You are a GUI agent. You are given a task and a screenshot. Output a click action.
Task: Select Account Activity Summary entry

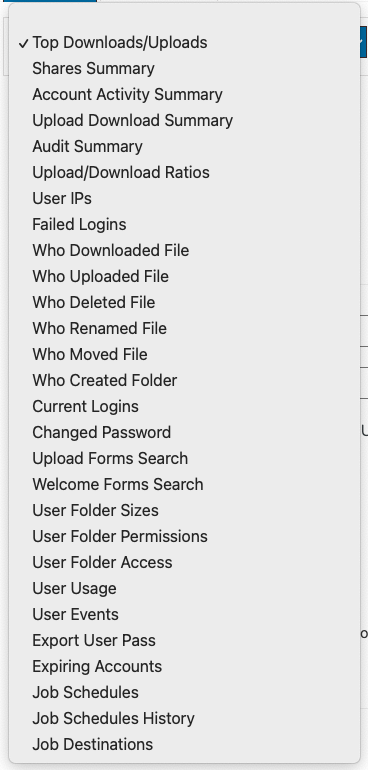coord(184,95)
